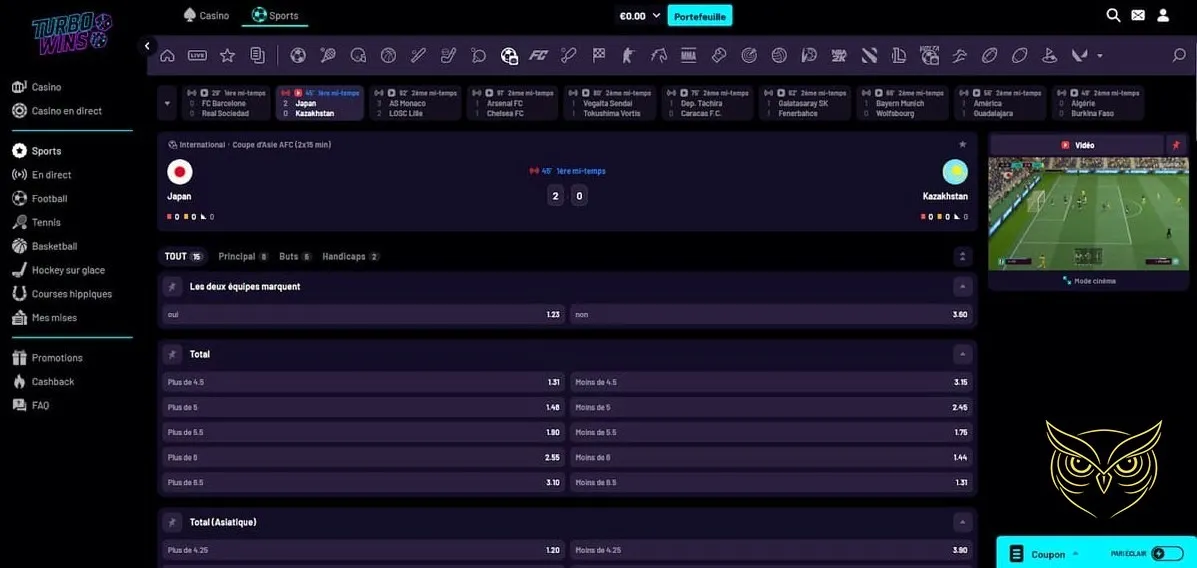1197x568 pixels.
Task: Expand the Coupon bet slip
Action: pyautogui.click(x=1047, y=554)
